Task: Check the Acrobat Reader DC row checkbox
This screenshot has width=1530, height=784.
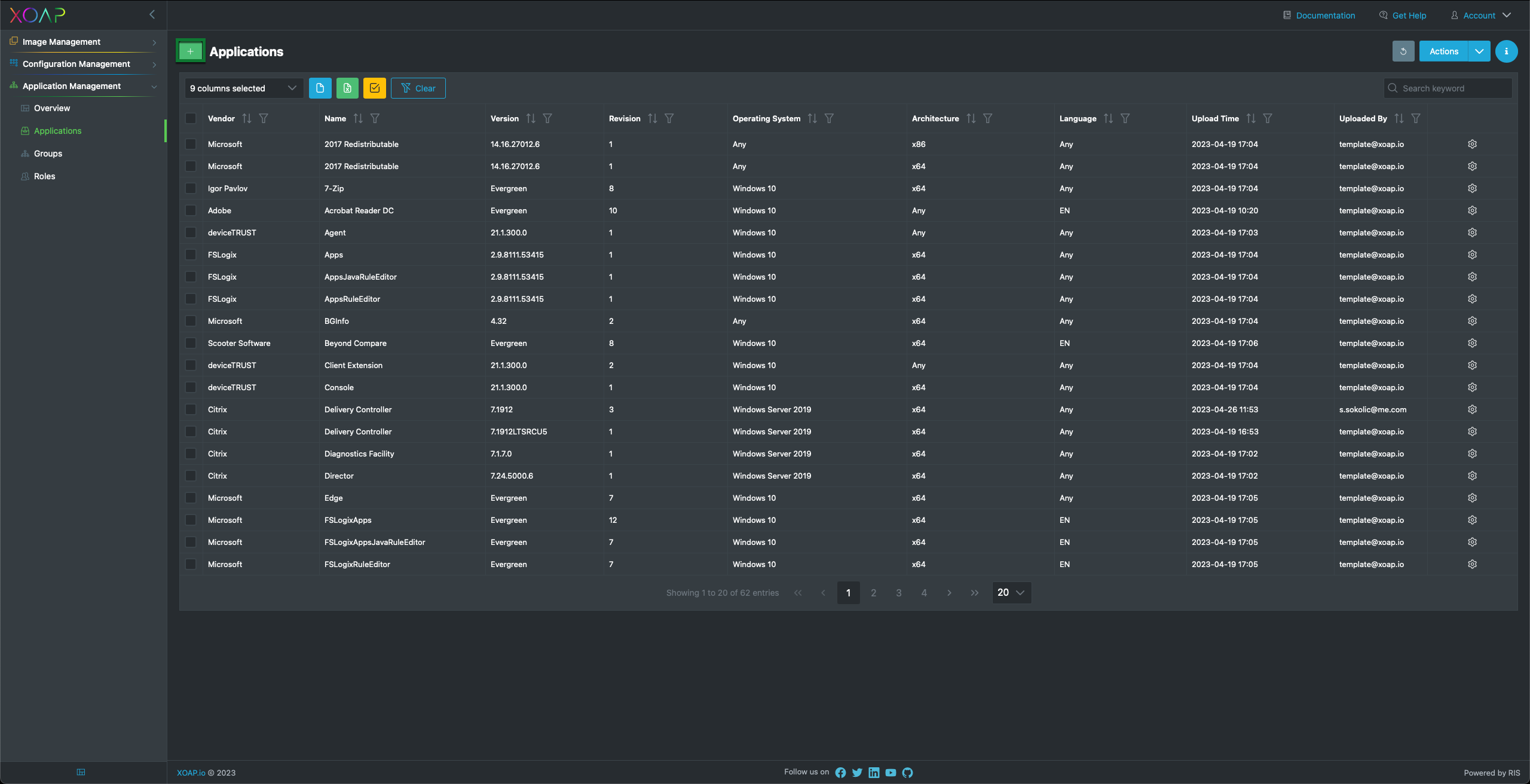Action: 191,210
